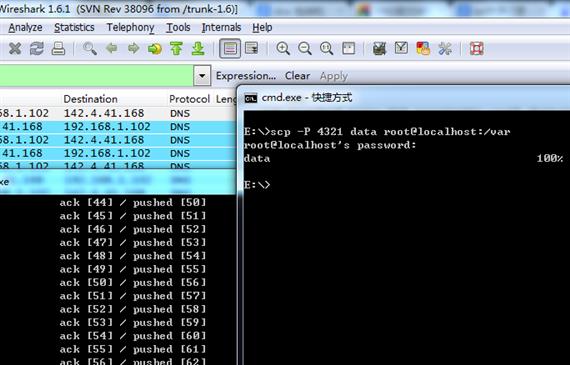The height and width of the screenshot is (365, 570).
Task: Expand the filter history dropdown arrow
Action: tap(202, 76)
